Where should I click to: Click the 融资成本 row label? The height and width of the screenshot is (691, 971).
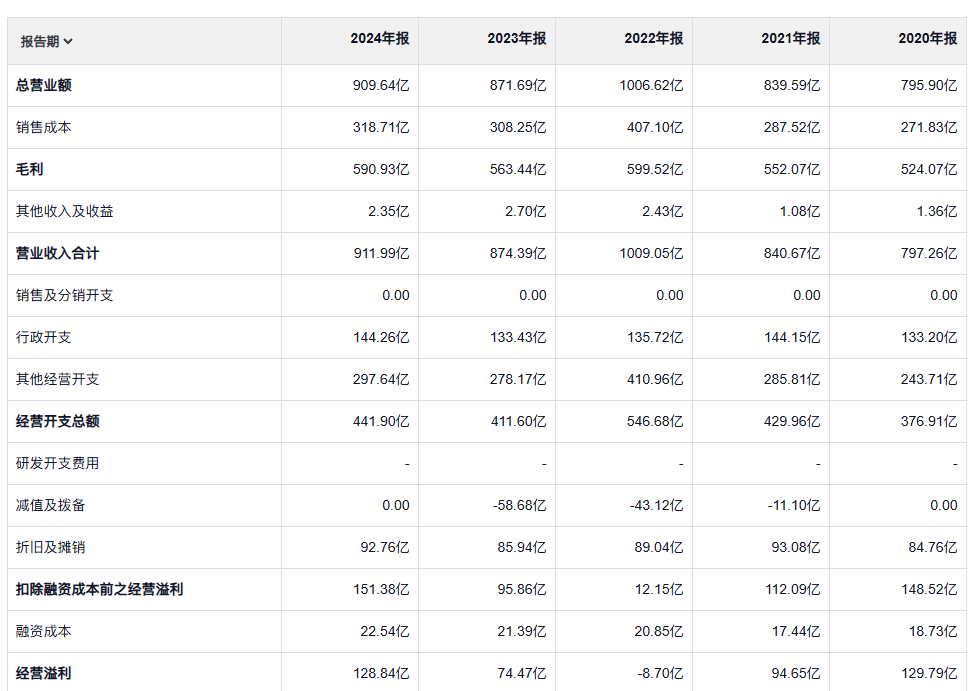pyautogui.click(x=44, y=631)
